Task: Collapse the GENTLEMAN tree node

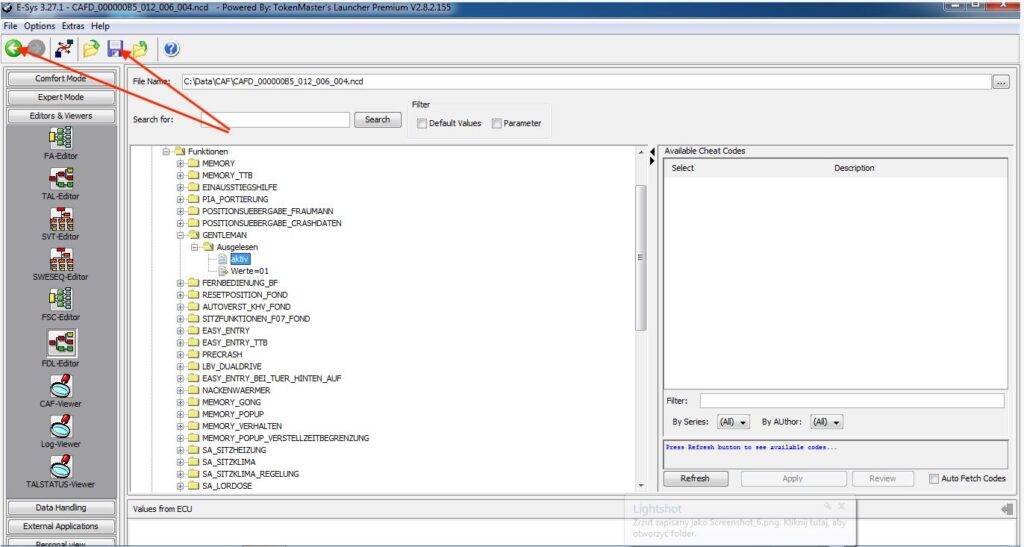Action: [x=180, y=235]
